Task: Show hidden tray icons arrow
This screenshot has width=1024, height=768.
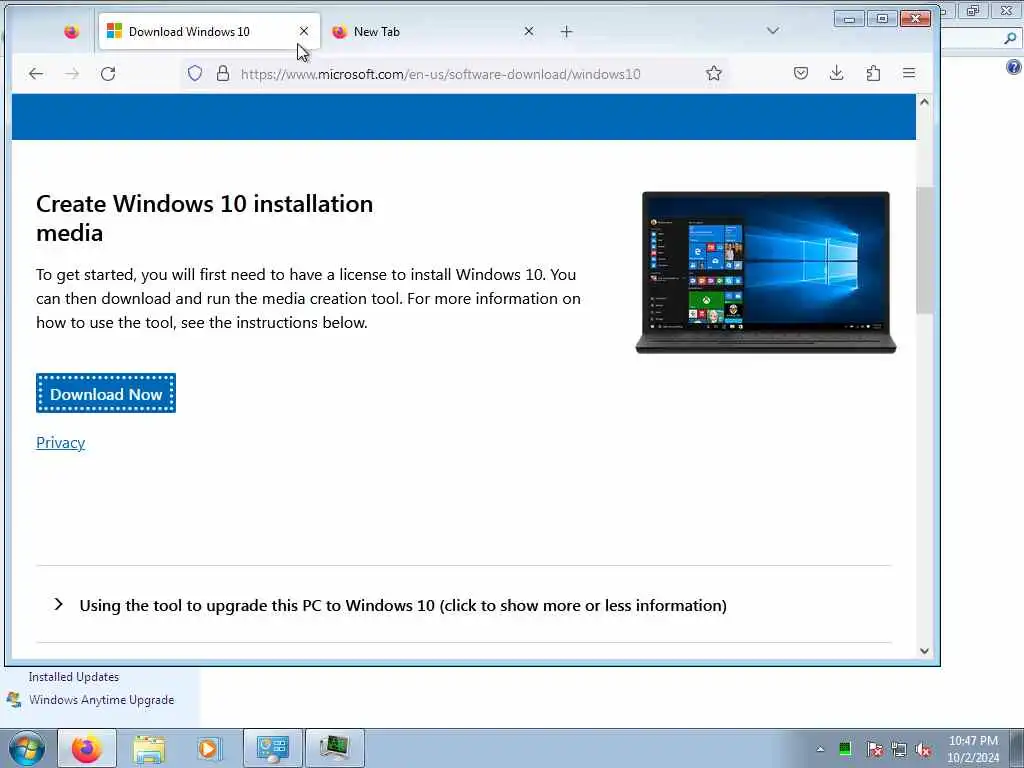Action: click(820, 749)
